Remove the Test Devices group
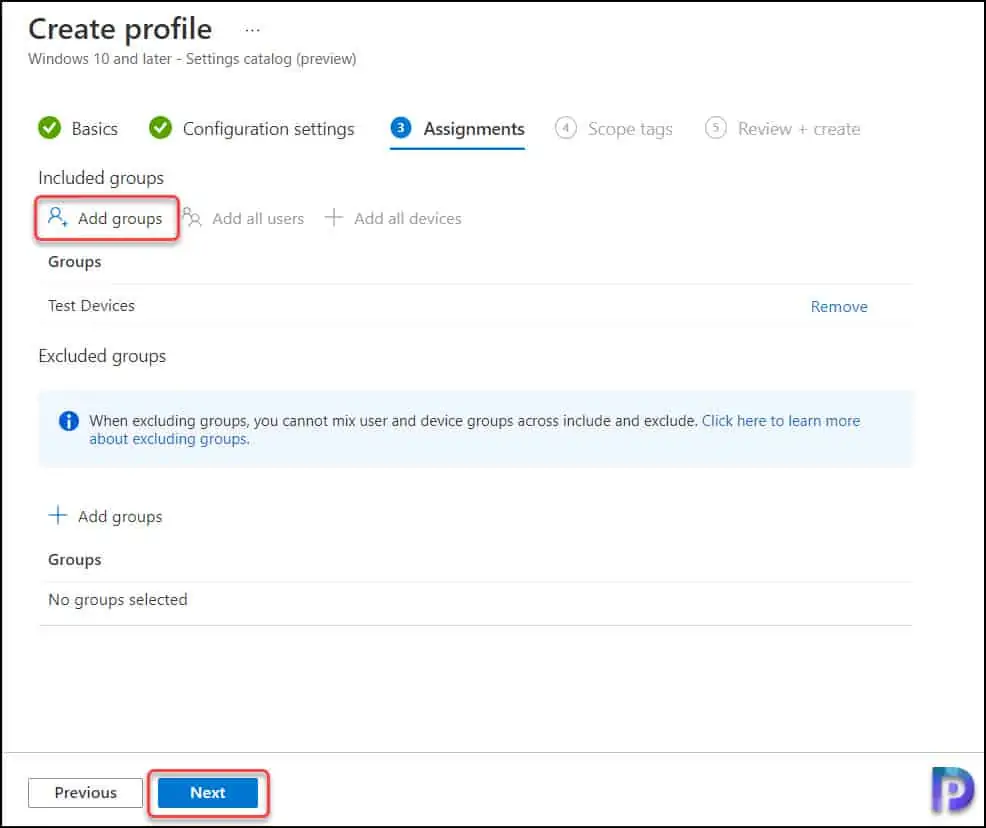This screenshot has height=828, width=986. pos(839,306)
